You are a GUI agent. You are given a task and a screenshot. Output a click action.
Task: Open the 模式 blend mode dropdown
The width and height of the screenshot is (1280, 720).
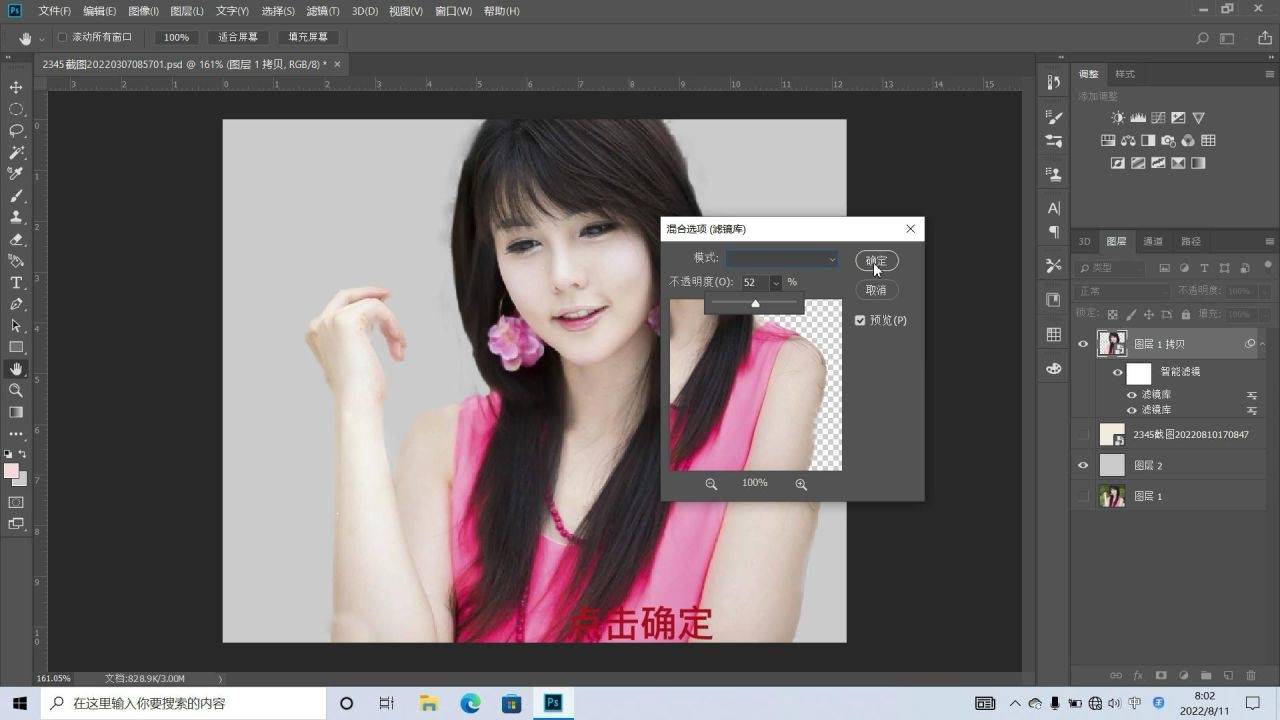782,259
